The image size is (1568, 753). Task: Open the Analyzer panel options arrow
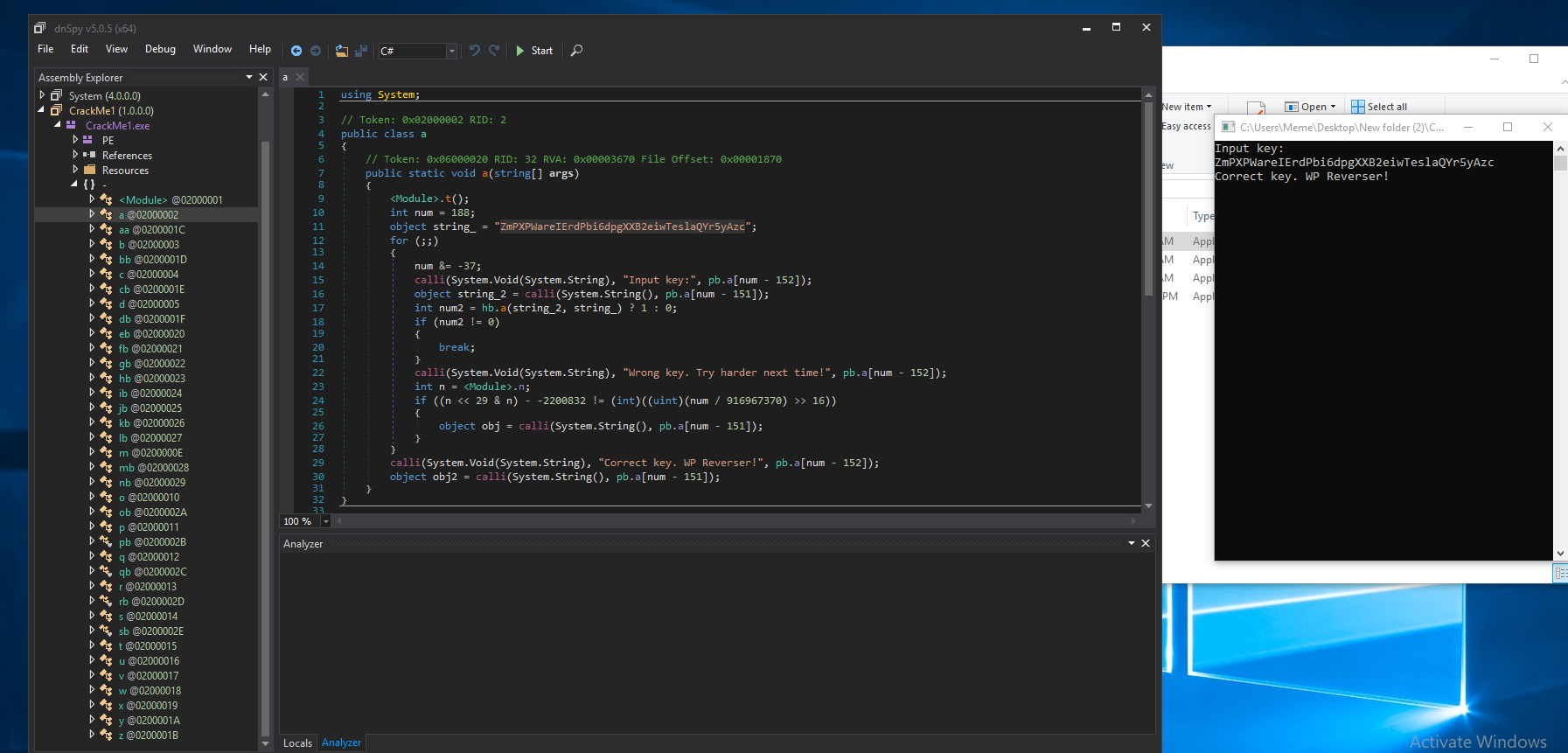(x=1132, y=543)
